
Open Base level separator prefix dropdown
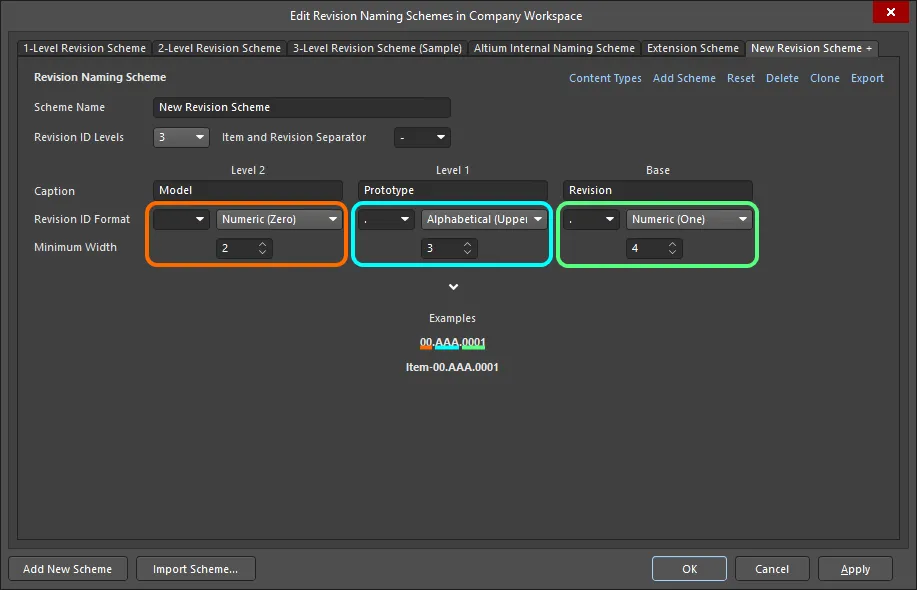coord(591,219)
